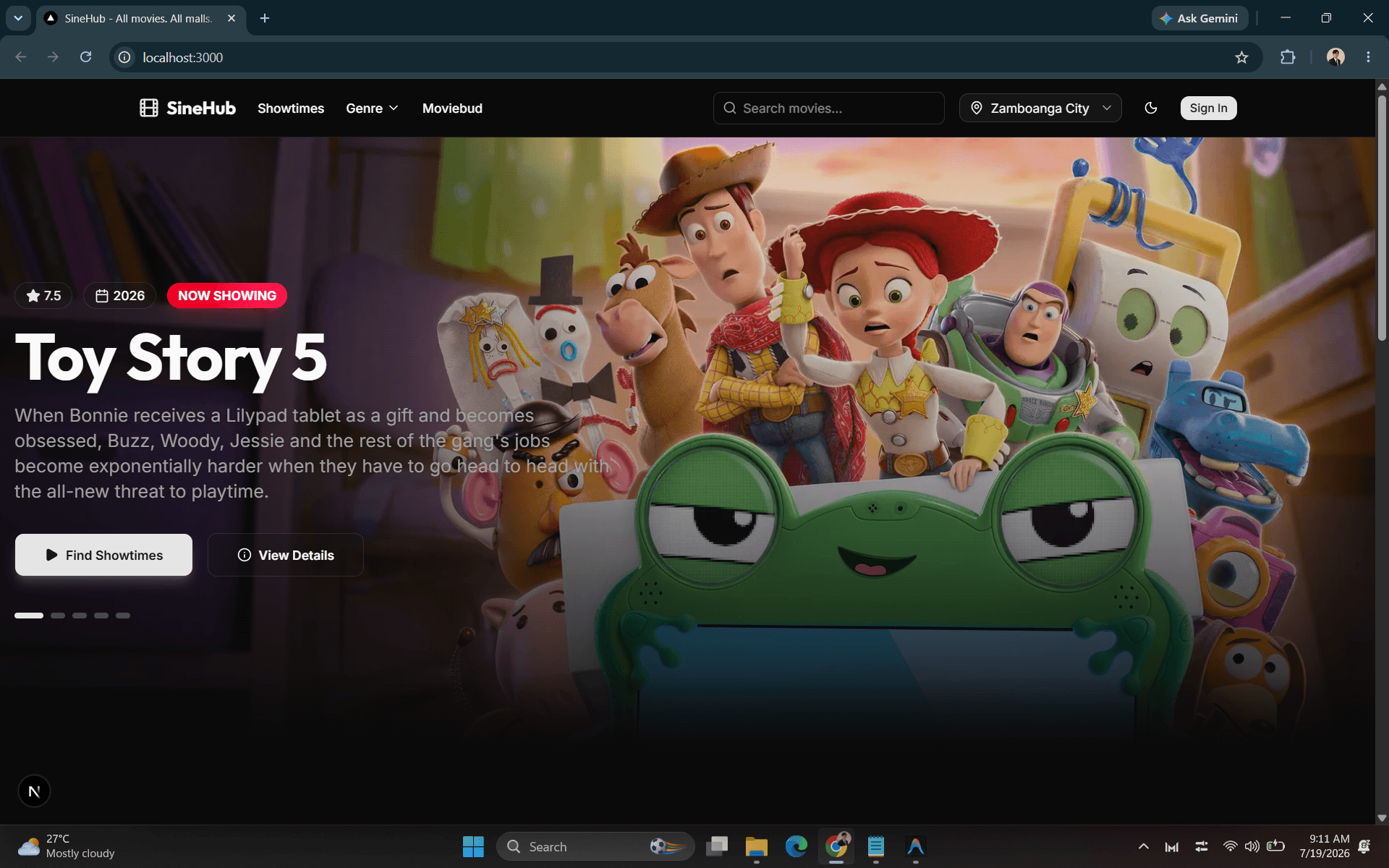The height and width of the screenshot is (868, 1389).
Task: Open View Details for Toy Story 5
Action: tap(286, 555)
